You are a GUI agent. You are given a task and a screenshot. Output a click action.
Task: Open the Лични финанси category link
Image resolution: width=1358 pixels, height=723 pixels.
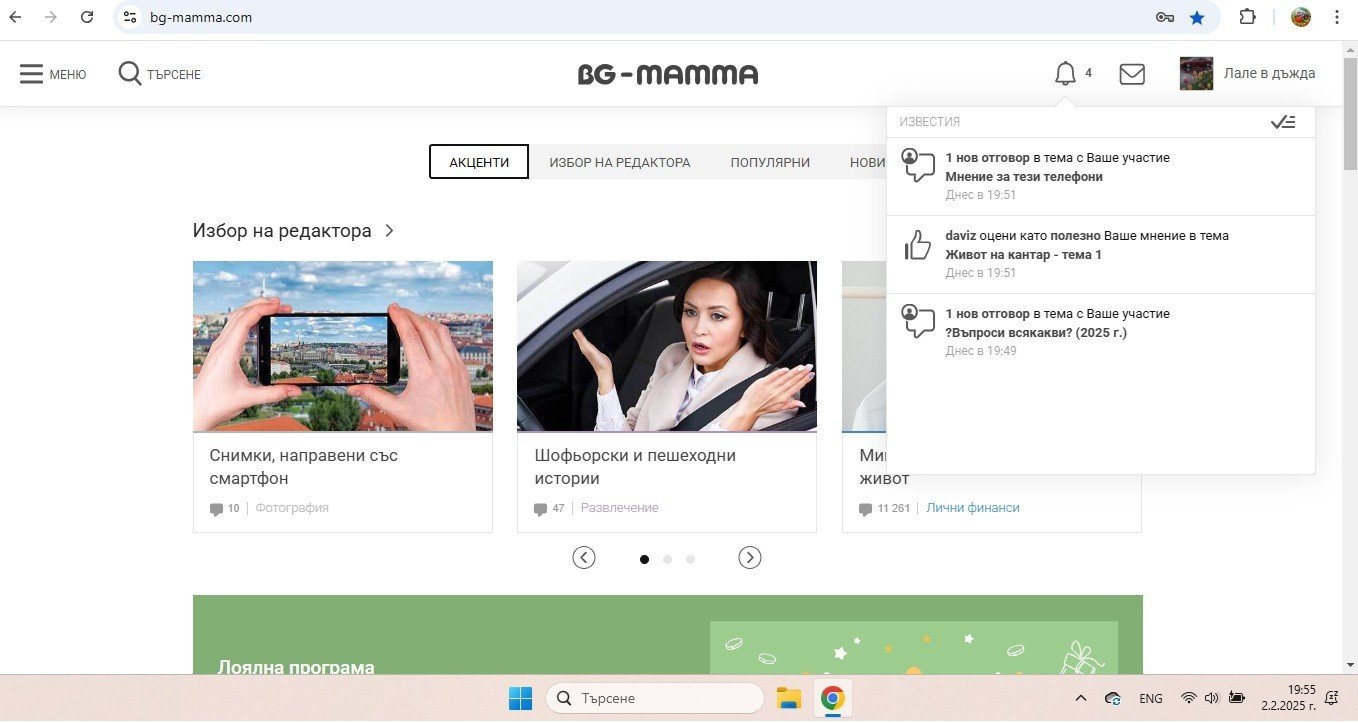[972, 508]
